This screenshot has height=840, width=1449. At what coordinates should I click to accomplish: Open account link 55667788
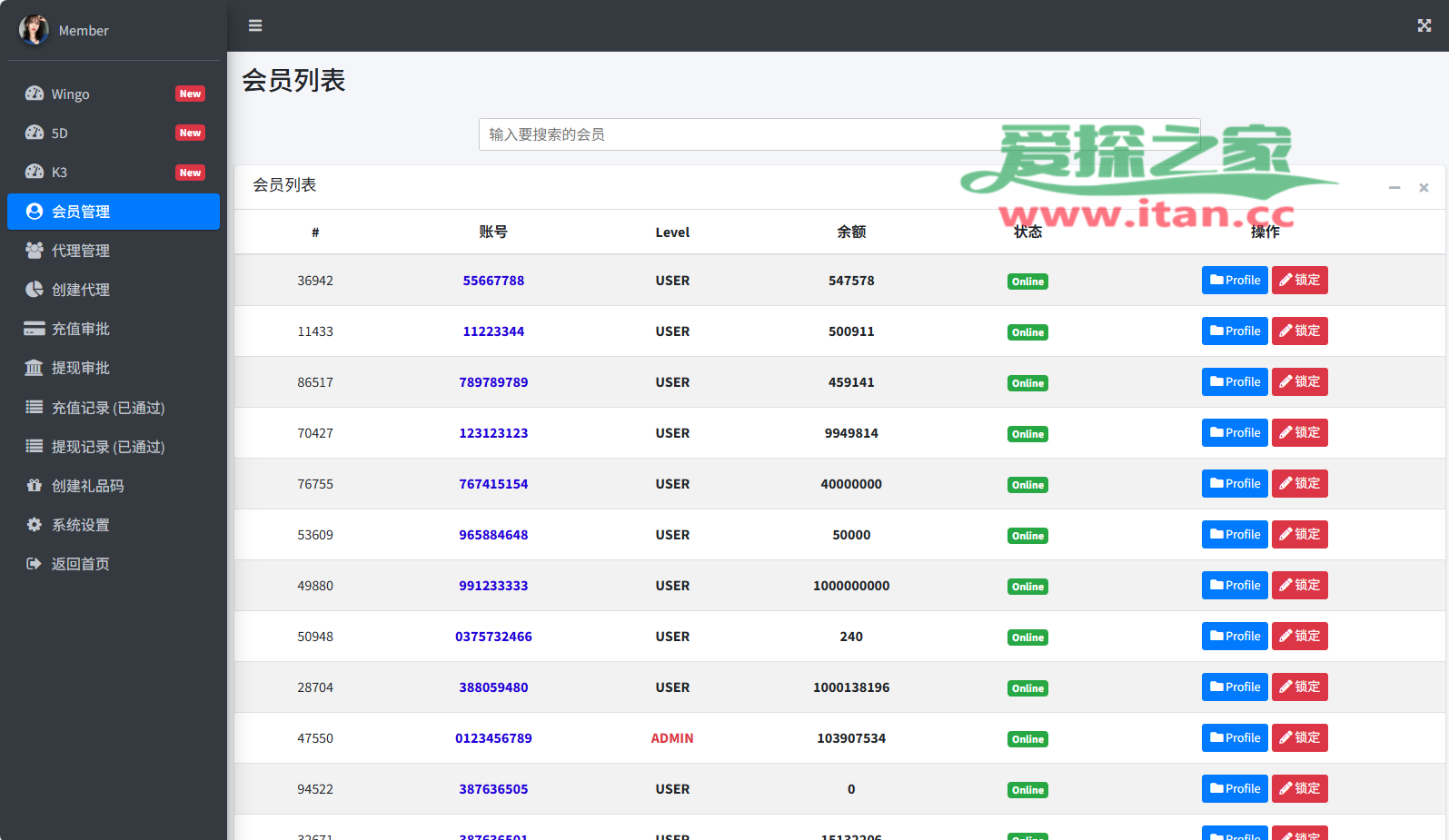click(x=493, y=281)
